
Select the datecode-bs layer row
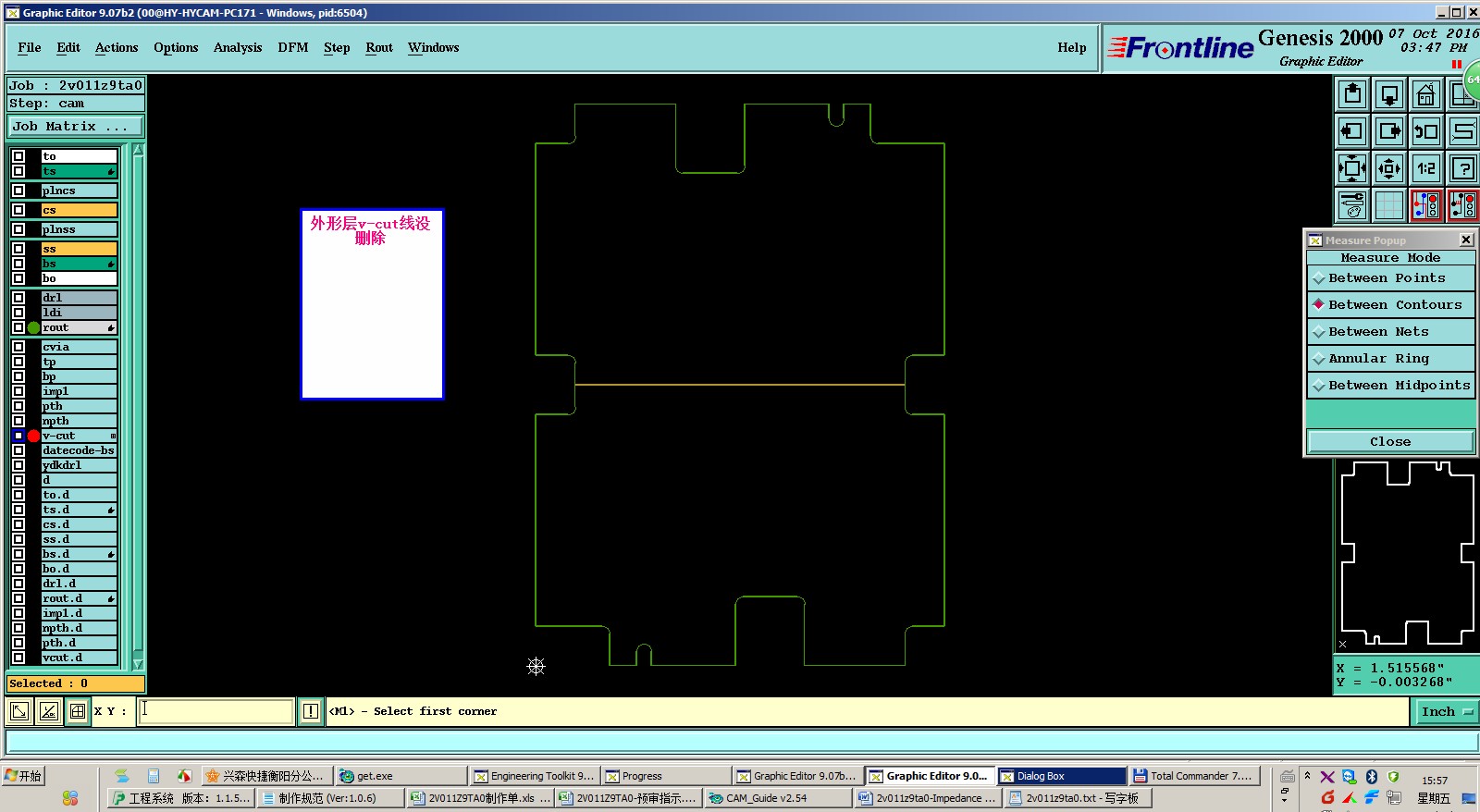point(80,450)
